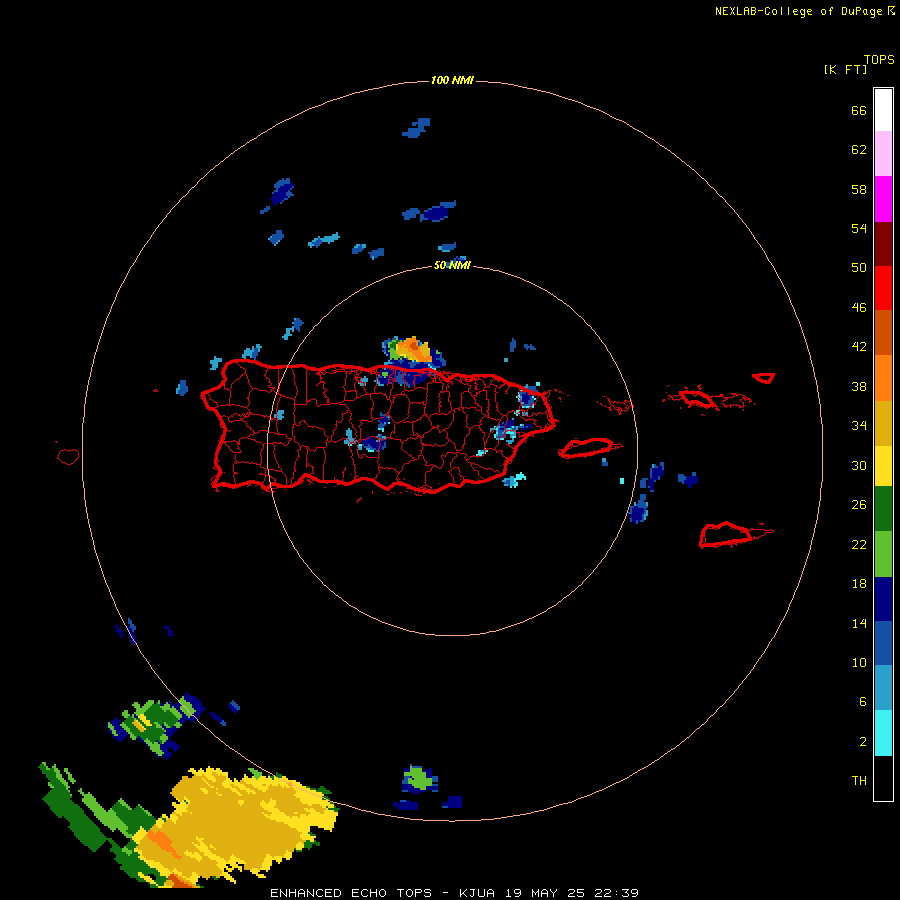Click the '26' legend value
This screenshot has height=900, width=900.
(x=859, y=505)
